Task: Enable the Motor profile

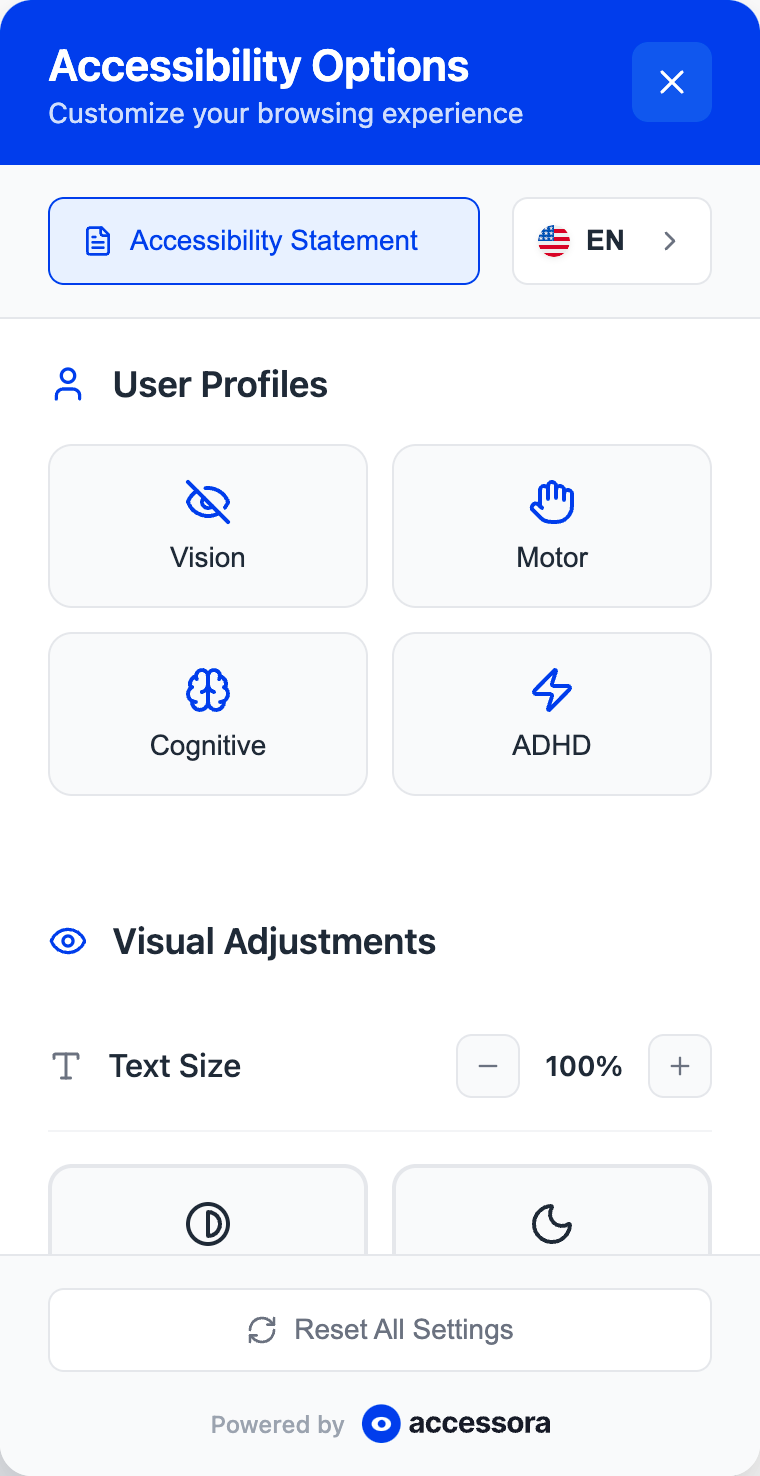Action: 552,526
